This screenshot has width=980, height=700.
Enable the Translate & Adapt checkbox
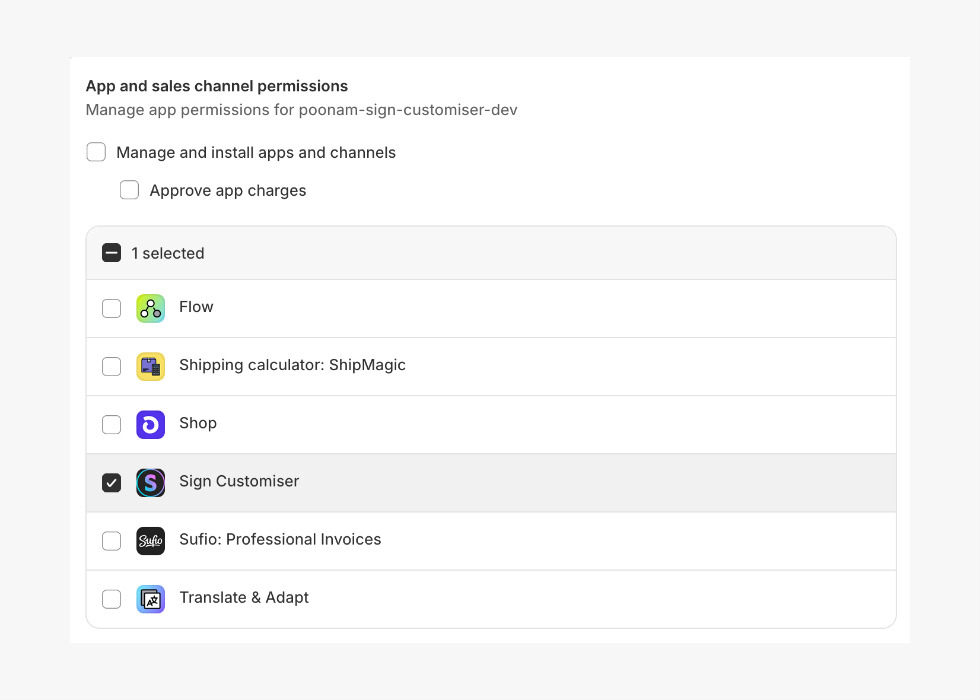(112, 598)
